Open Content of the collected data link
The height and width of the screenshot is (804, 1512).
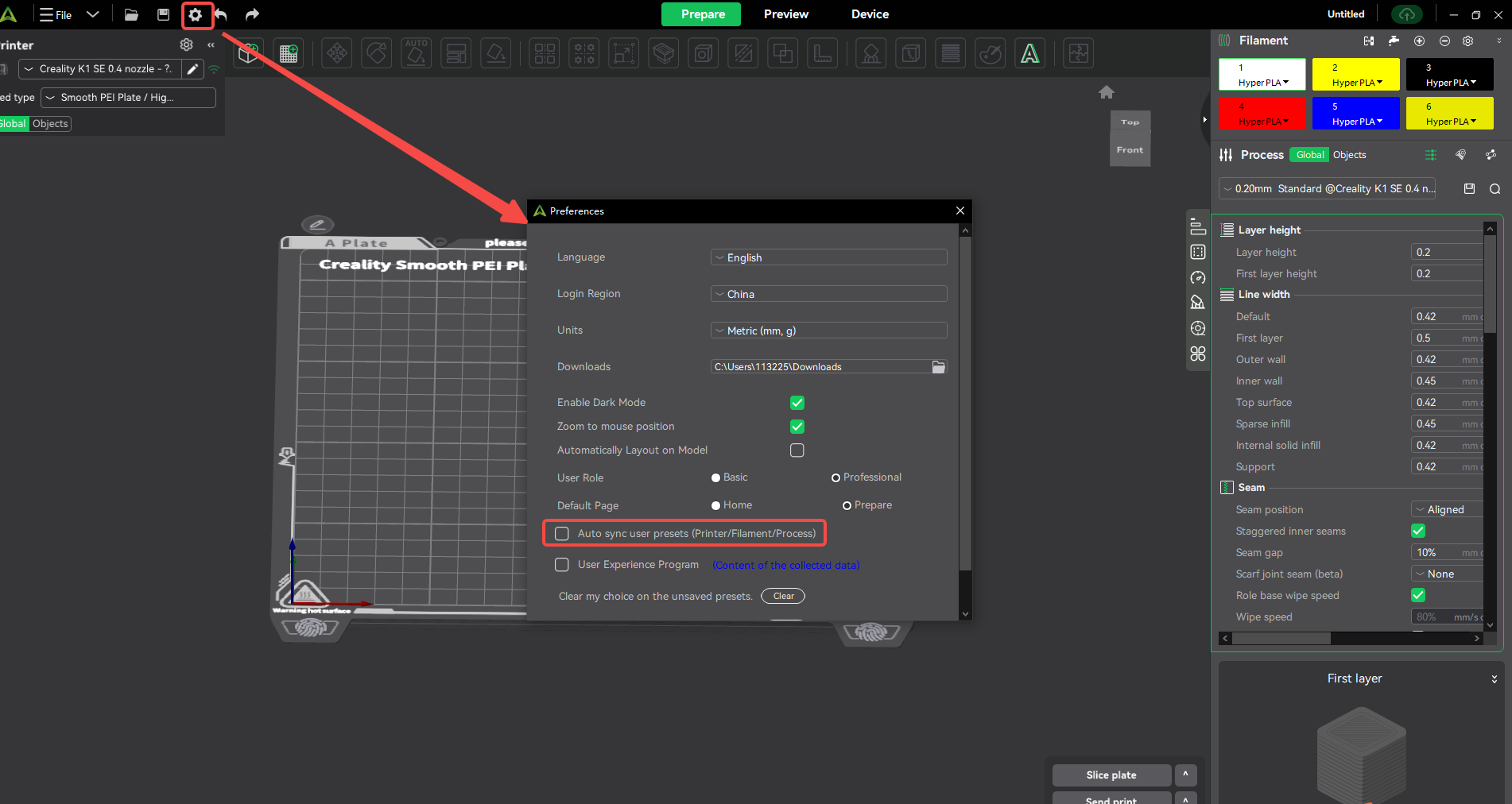786,565
